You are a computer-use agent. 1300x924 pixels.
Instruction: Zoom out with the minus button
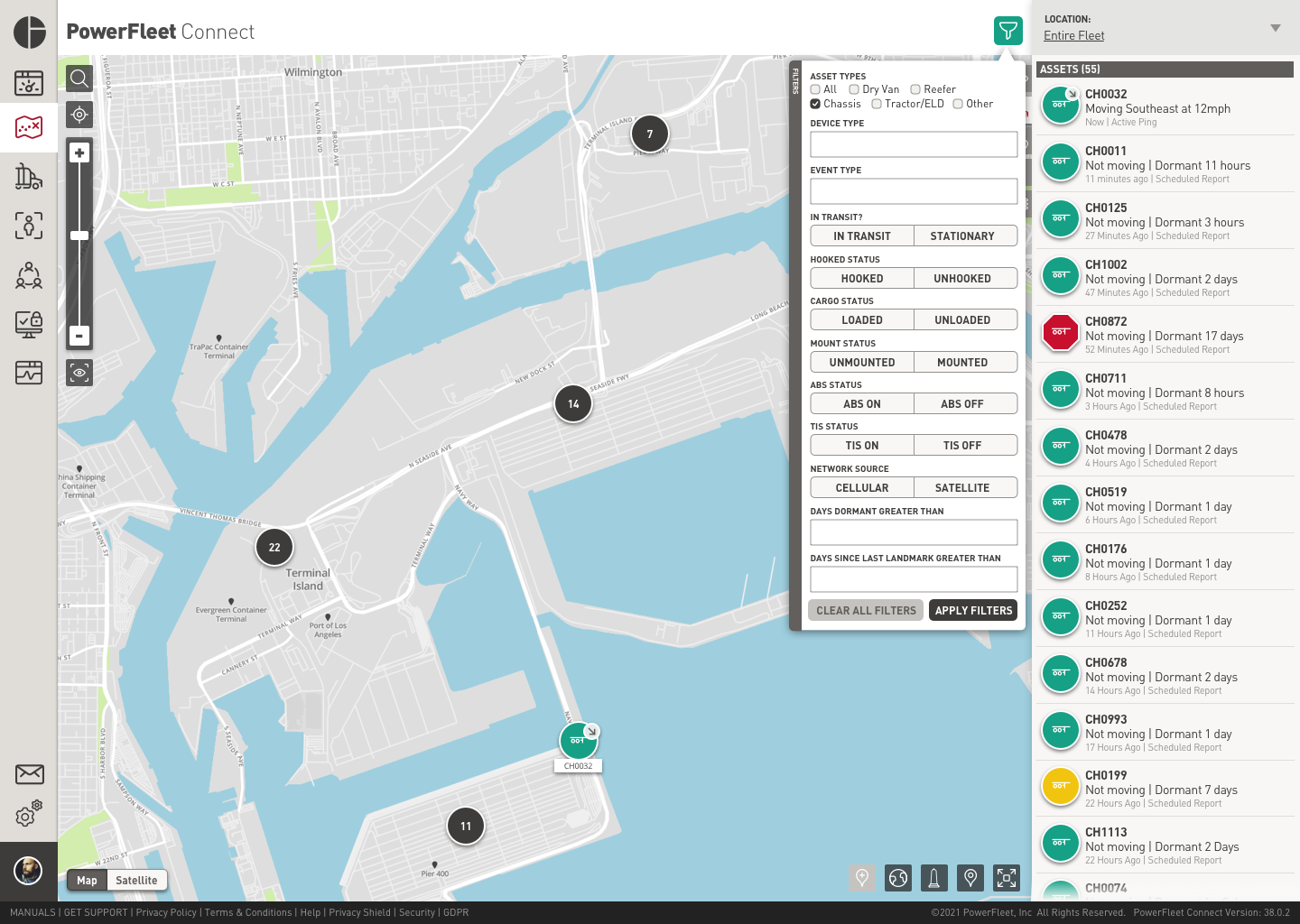79,336
